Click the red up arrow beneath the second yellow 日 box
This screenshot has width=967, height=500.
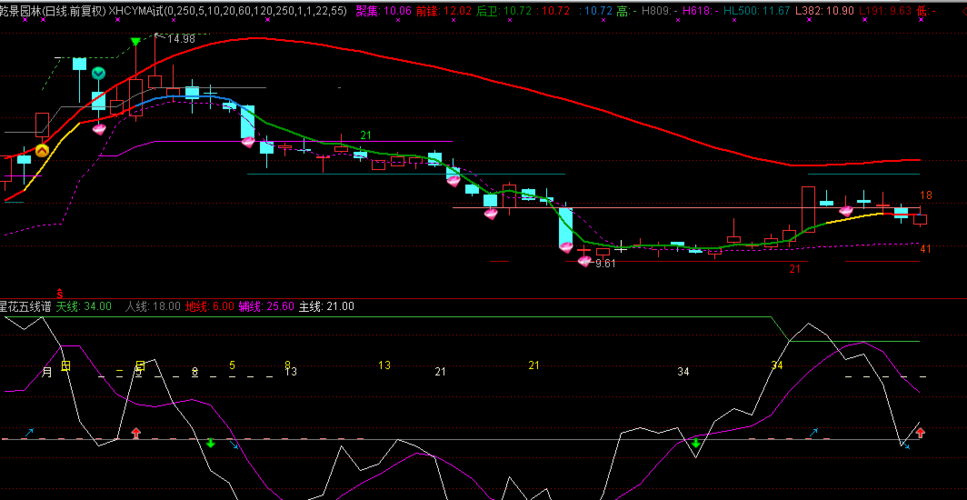[136, 433]
